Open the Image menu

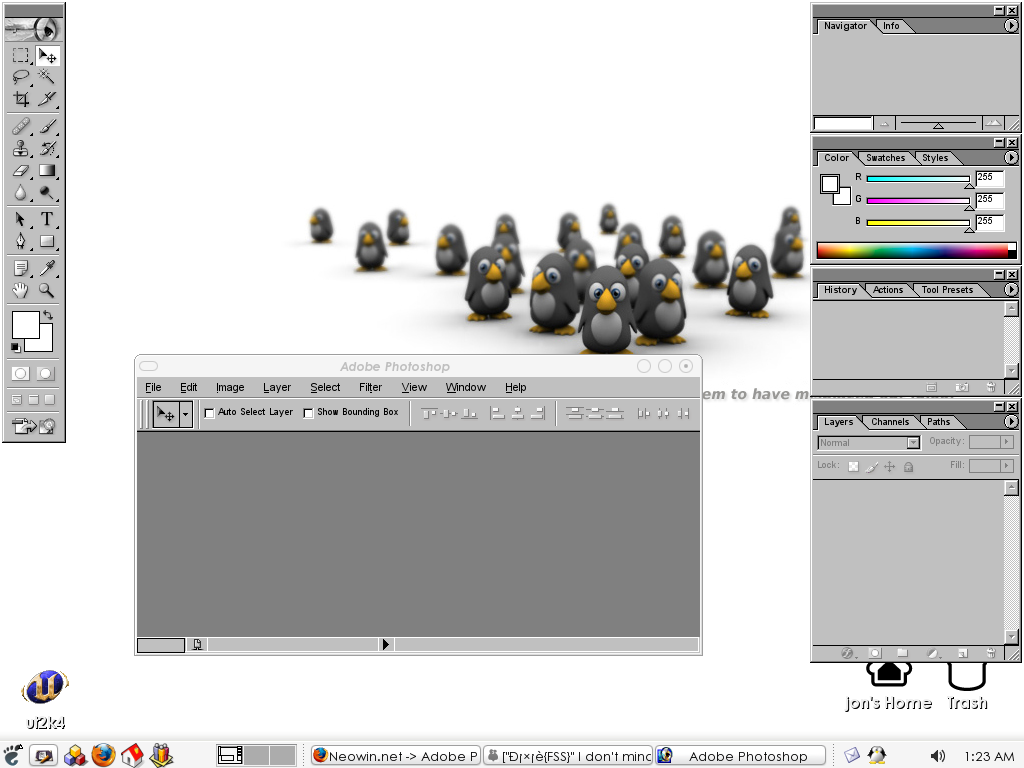(x=230, y=387)
